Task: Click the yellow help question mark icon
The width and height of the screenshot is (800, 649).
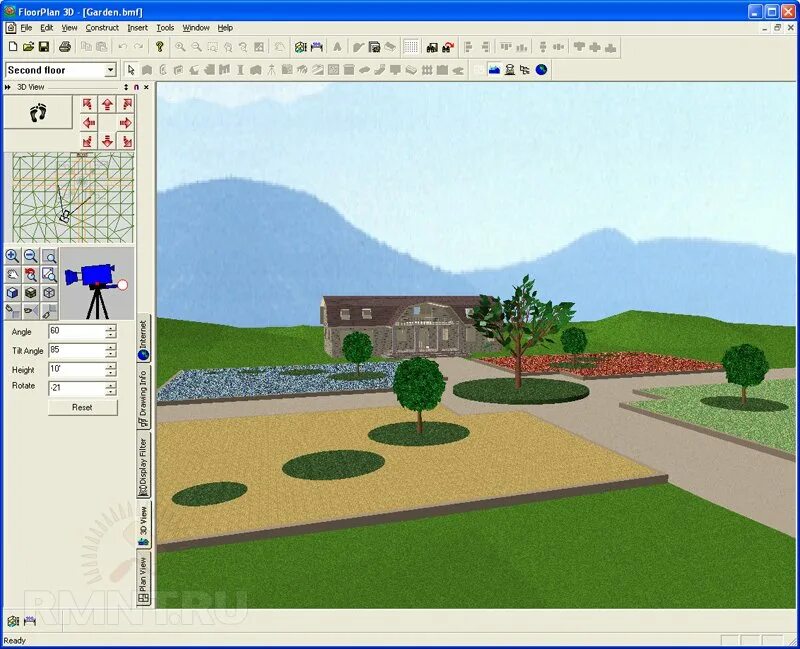Action: [160, 47]
